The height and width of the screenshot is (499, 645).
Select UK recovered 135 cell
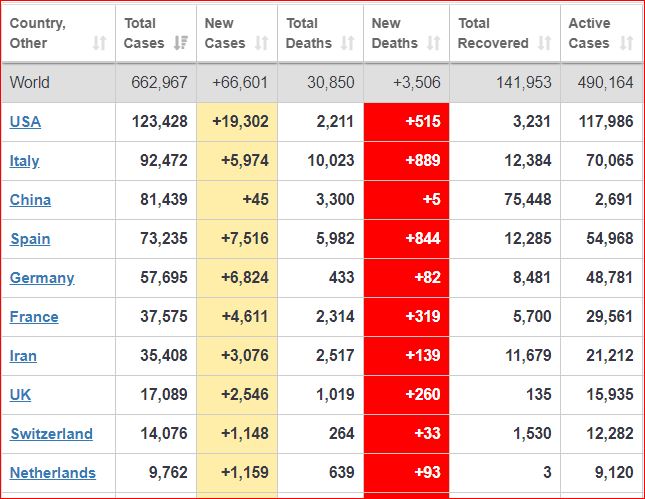505,395
